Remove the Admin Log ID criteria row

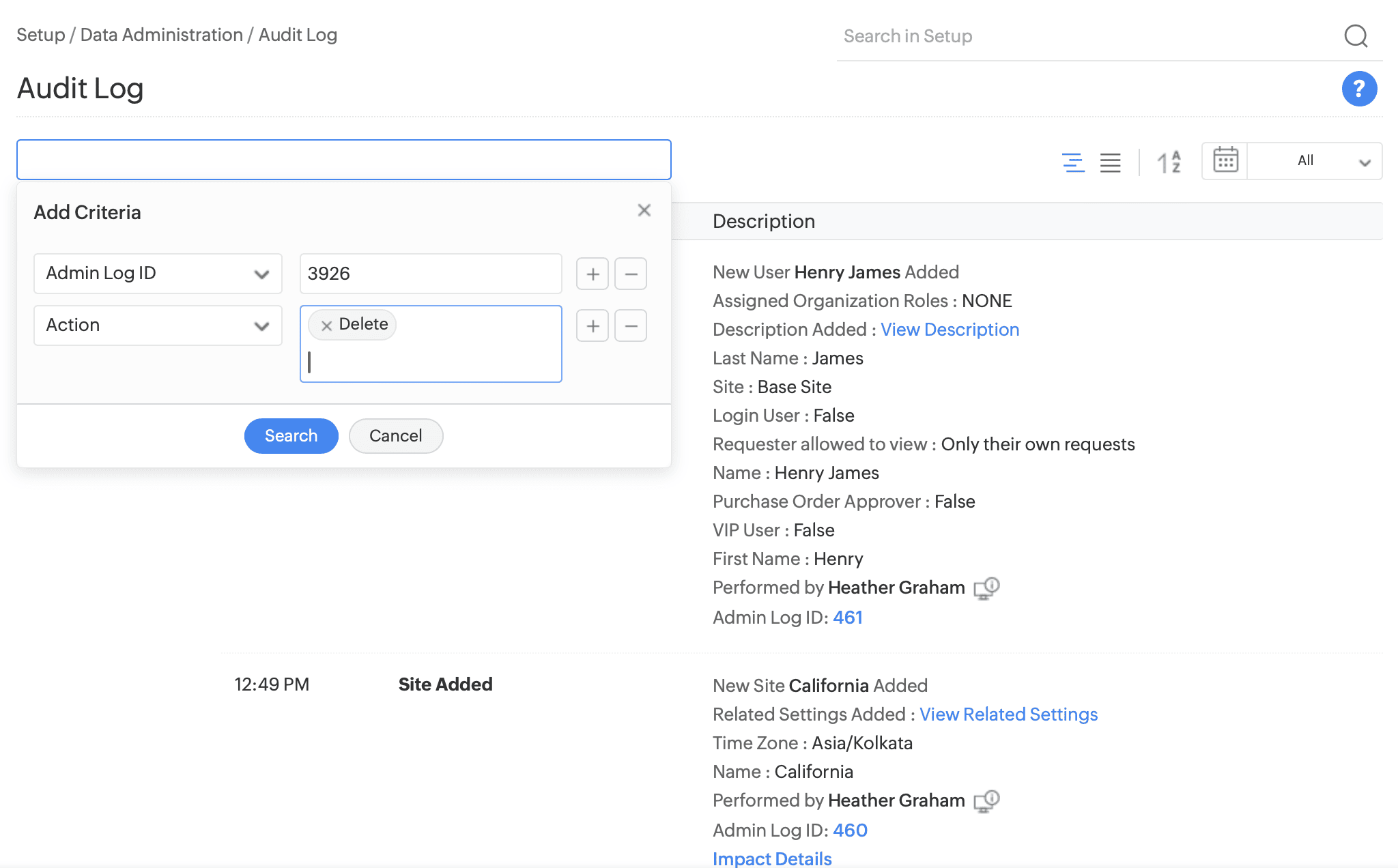click(631, 274)
